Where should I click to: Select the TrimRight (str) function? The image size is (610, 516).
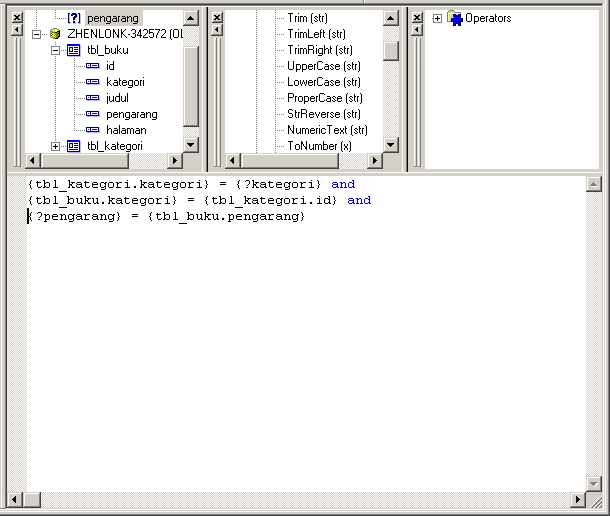320,50
